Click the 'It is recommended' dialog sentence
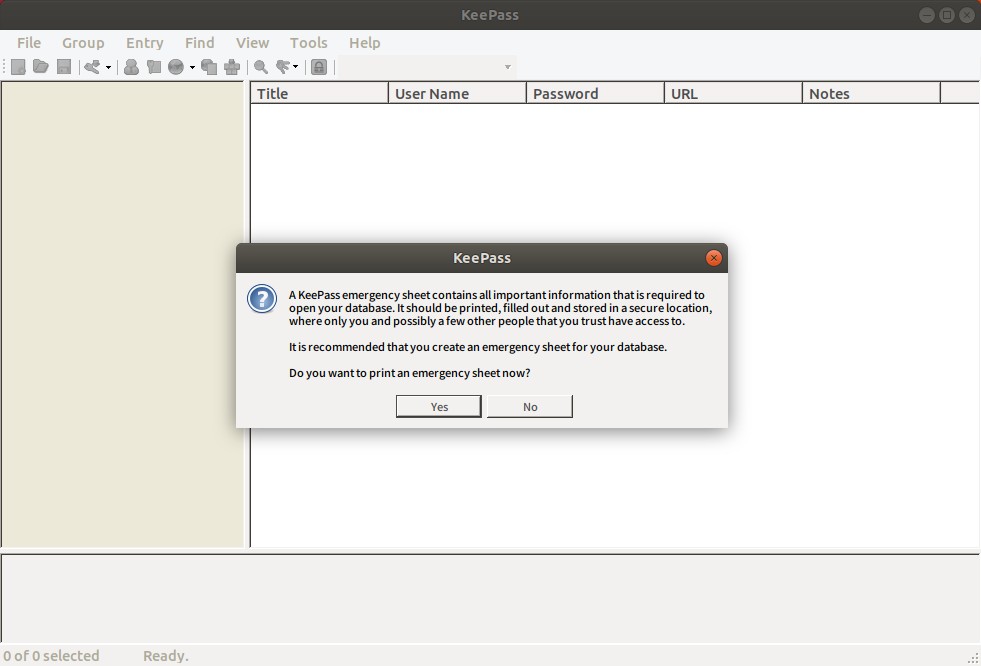 click(478, 346)
